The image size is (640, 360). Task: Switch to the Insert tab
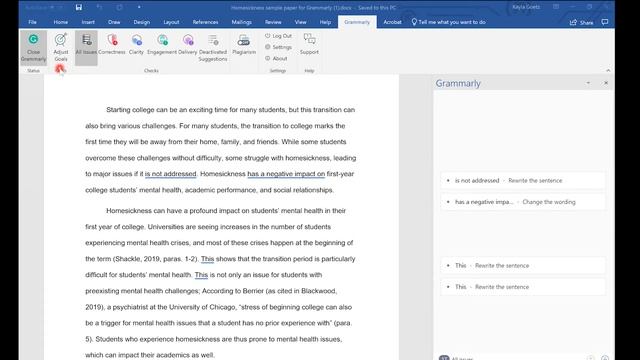pos(88,22)
